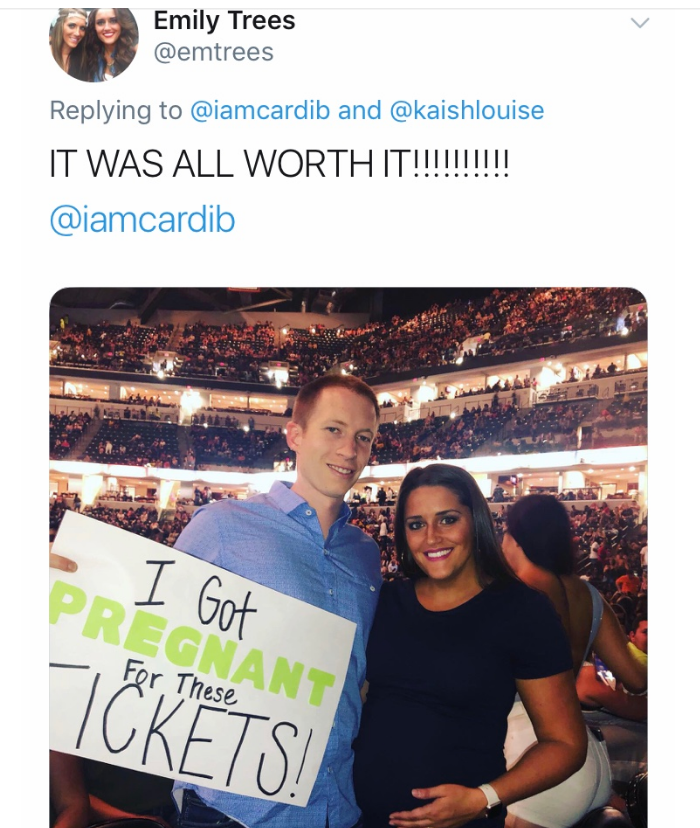
Task: Click 'For These' text on the sign
Action: coord(179,685)
